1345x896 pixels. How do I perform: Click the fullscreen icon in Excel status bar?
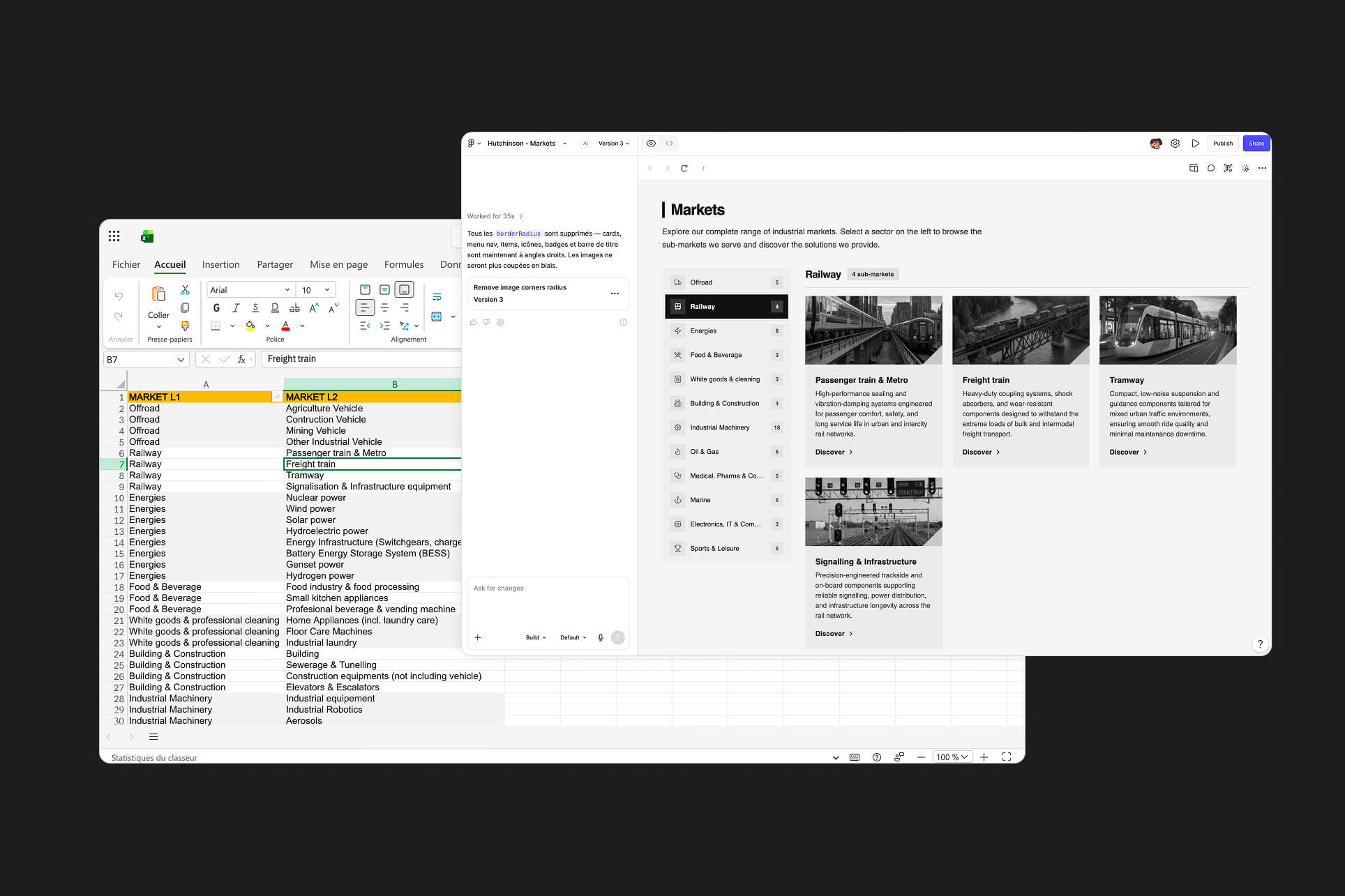[1007, 757]
